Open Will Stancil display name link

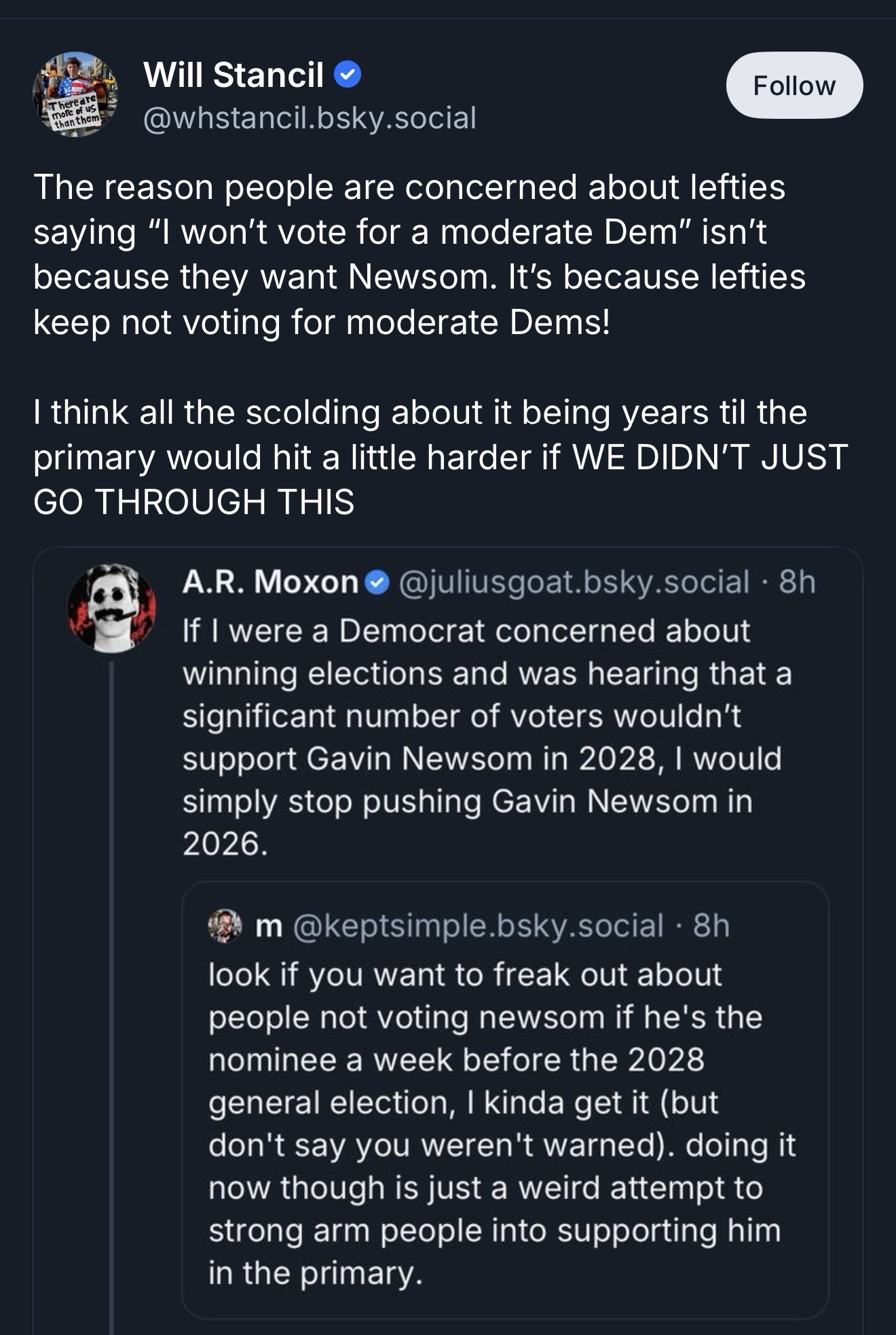233,75
